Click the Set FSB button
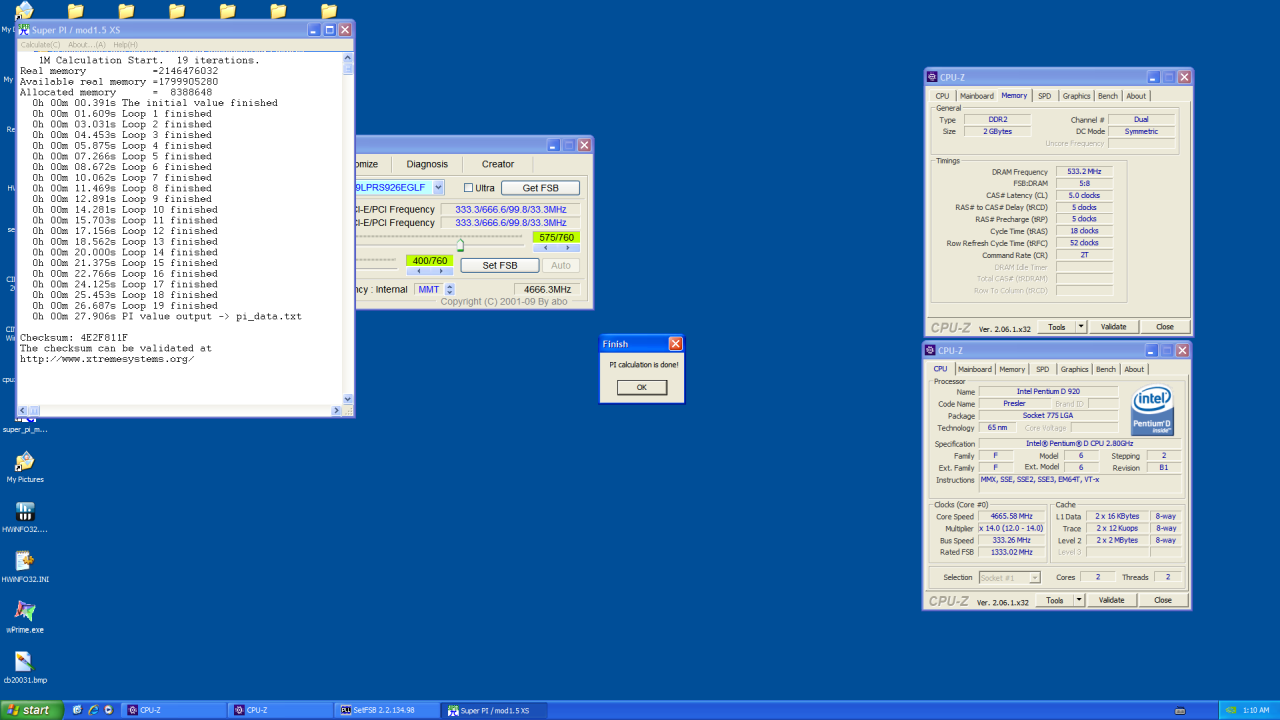The width and height of the screenshot is (1280, 720). pyautogui.click(x=500, y=265)
